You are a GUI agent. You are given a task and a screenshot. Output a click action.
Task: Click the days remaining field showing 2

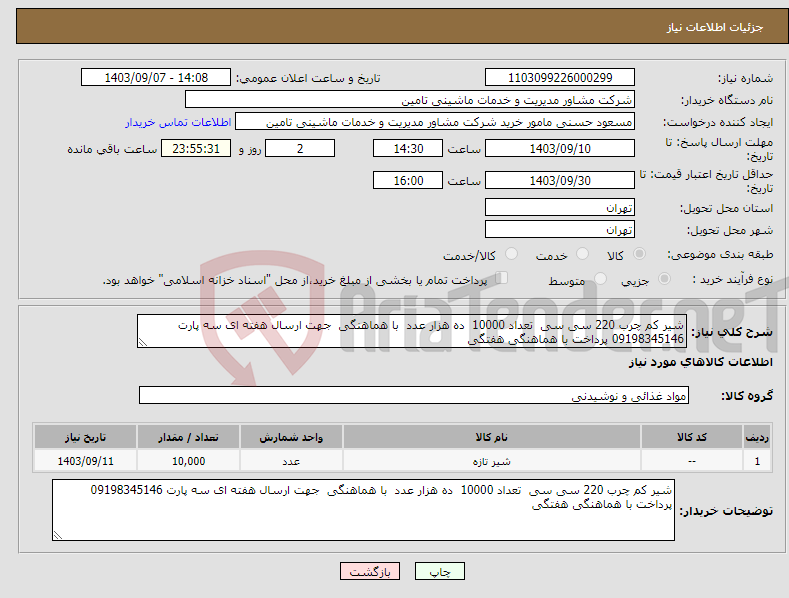(300, 148)
